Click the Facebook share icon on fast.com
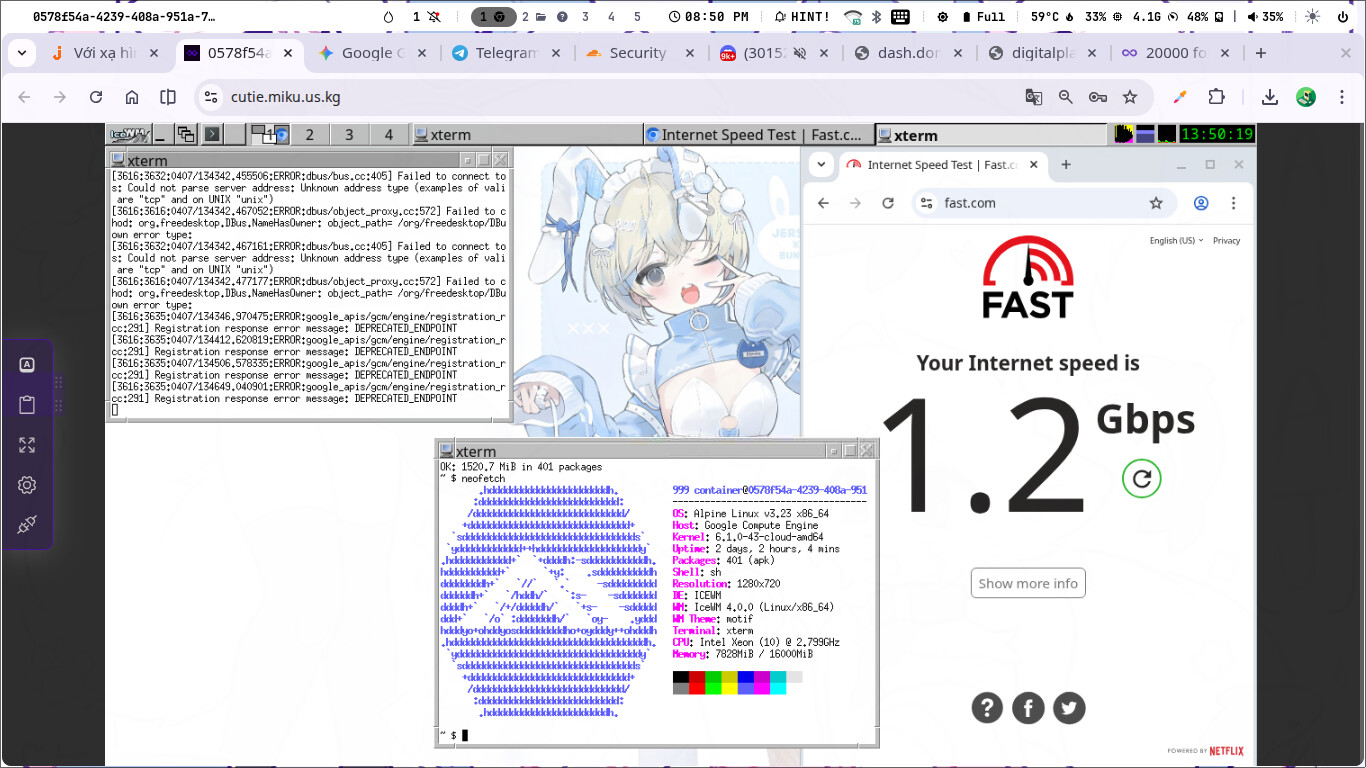Image resolution: width=1366 pixels, height=768 pixels. coord(1028,708)
